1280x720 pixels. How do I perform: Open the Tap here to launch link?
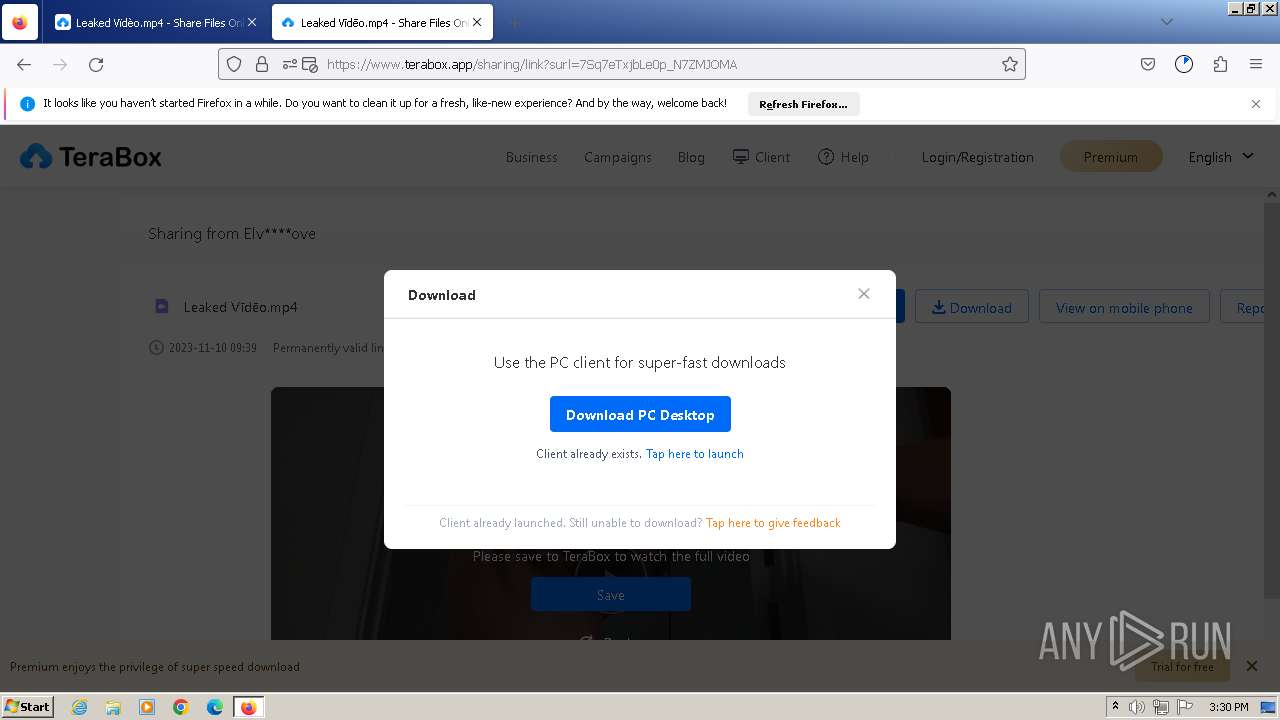(x=695, y=454)
